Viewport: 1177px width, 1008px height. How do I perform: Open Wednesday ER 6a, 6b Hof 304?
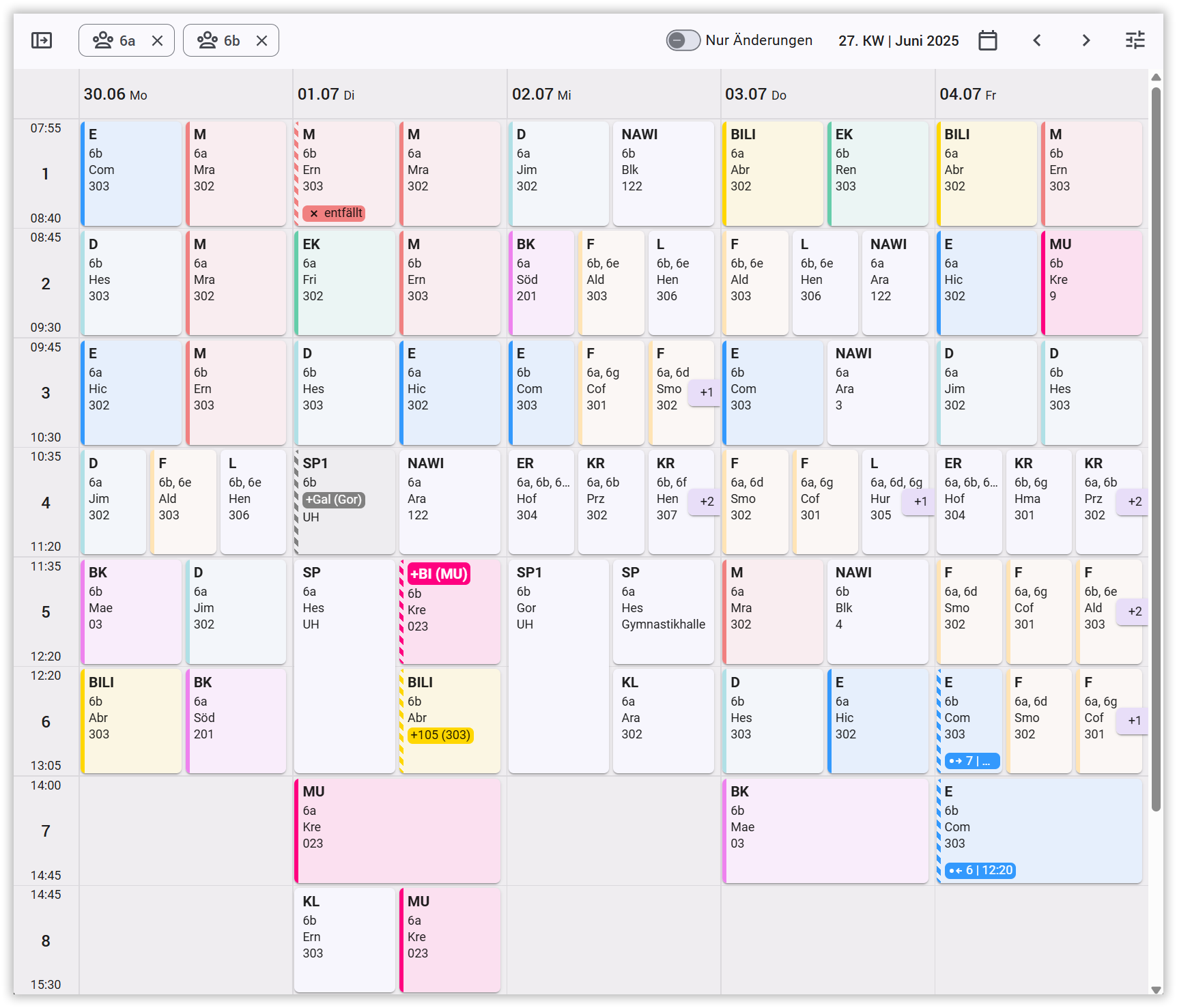[x=541, y=502]
